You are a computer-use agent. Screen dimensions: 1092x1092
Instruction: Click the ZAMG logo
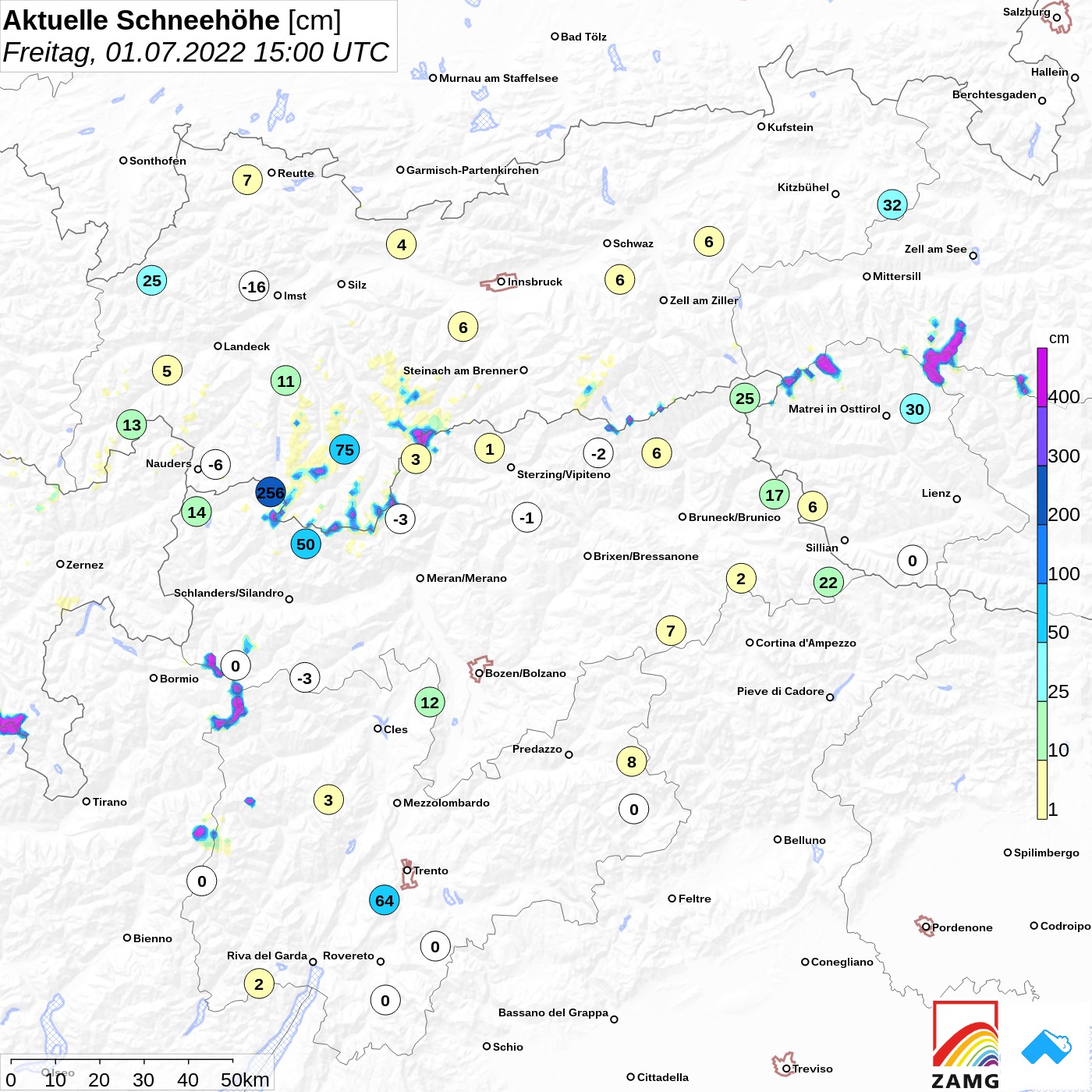pyautogui.click(x=966, y=1045)
